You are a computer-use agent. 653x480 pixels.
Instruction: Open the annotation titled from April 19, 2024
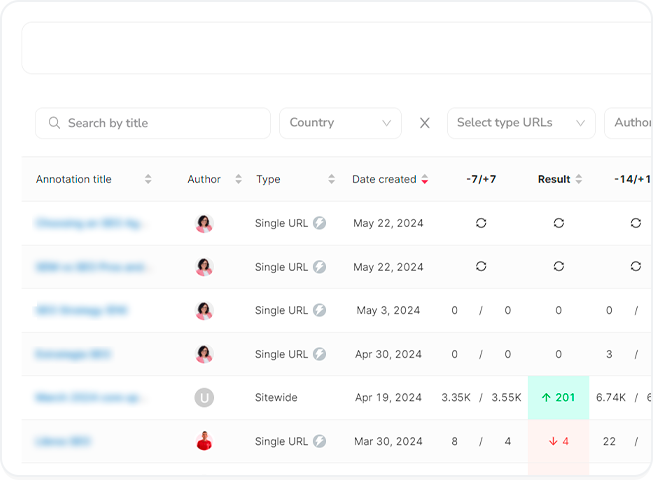coord(91,398)
